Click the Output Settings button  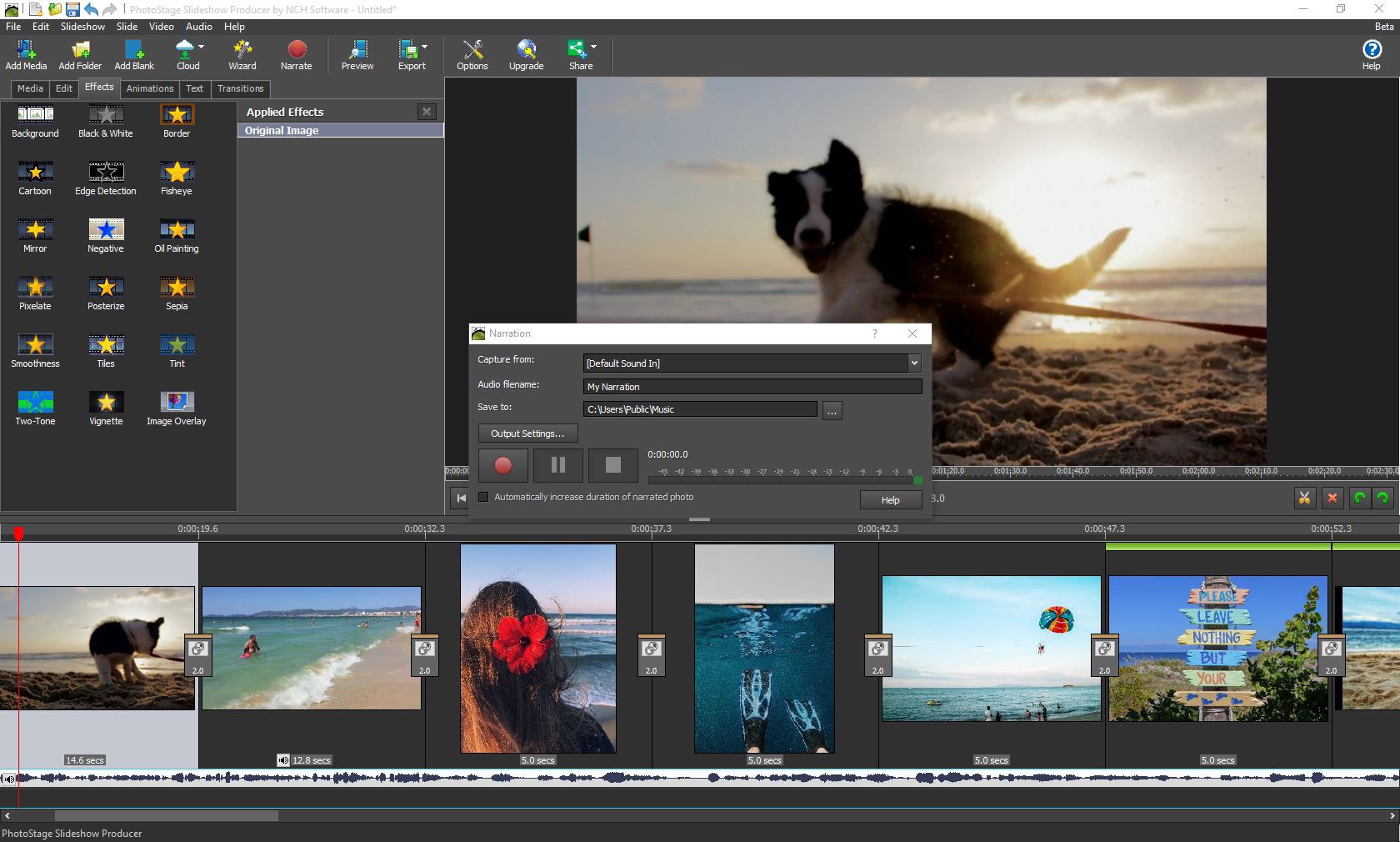click(x=527, y=434)
